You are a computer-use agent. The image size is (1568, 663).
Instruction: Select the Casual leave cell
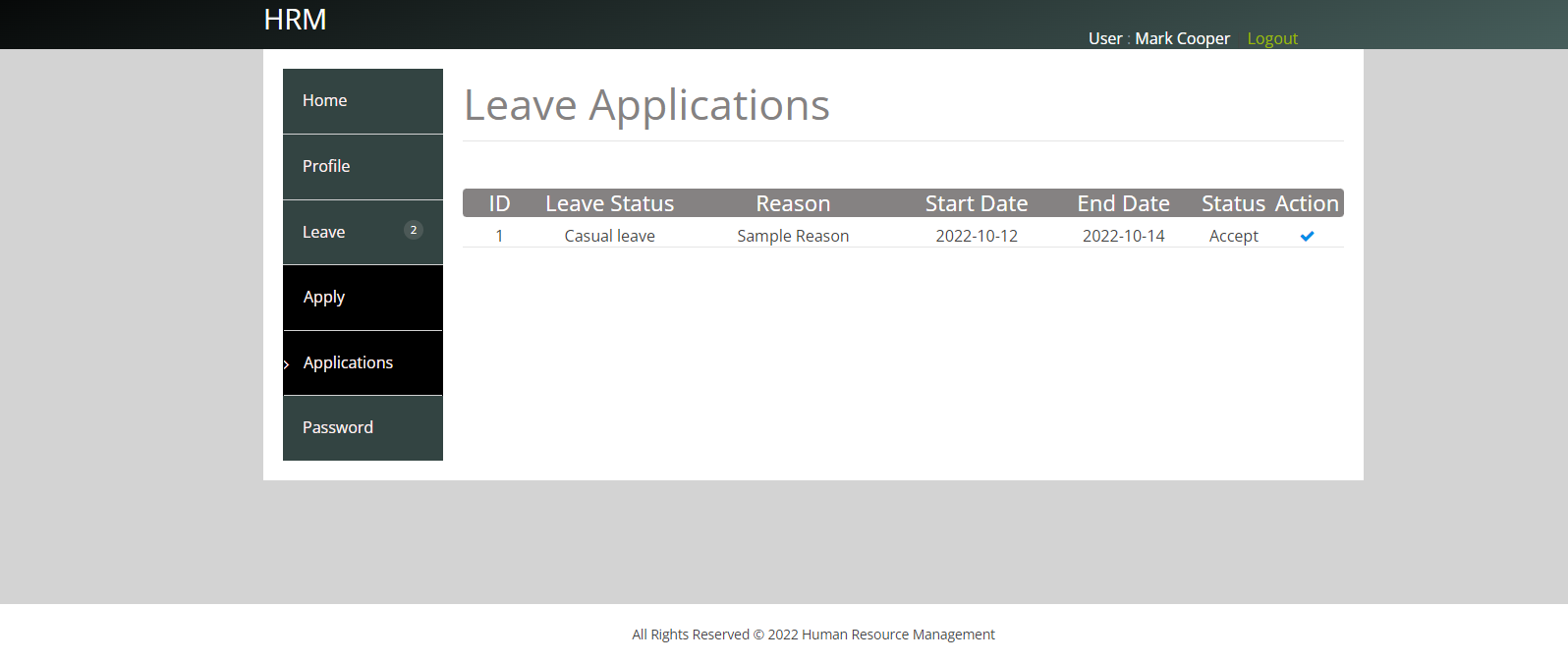click(609, 236)
